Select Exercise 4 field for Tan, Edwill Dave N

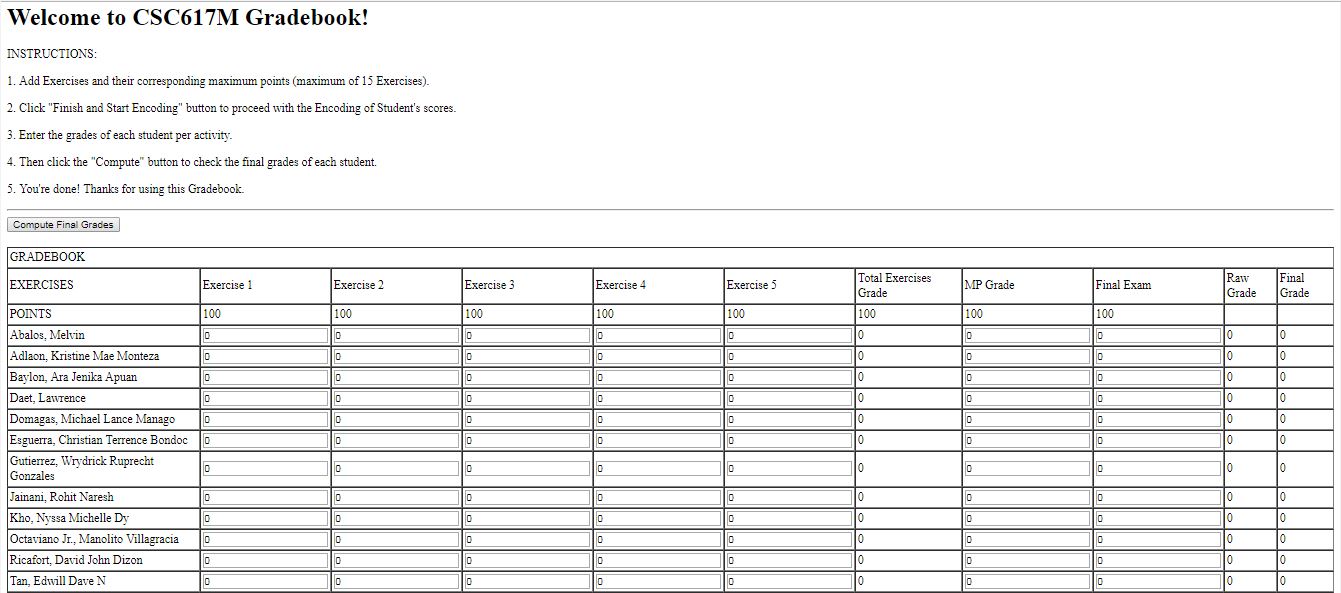(658, 582)
